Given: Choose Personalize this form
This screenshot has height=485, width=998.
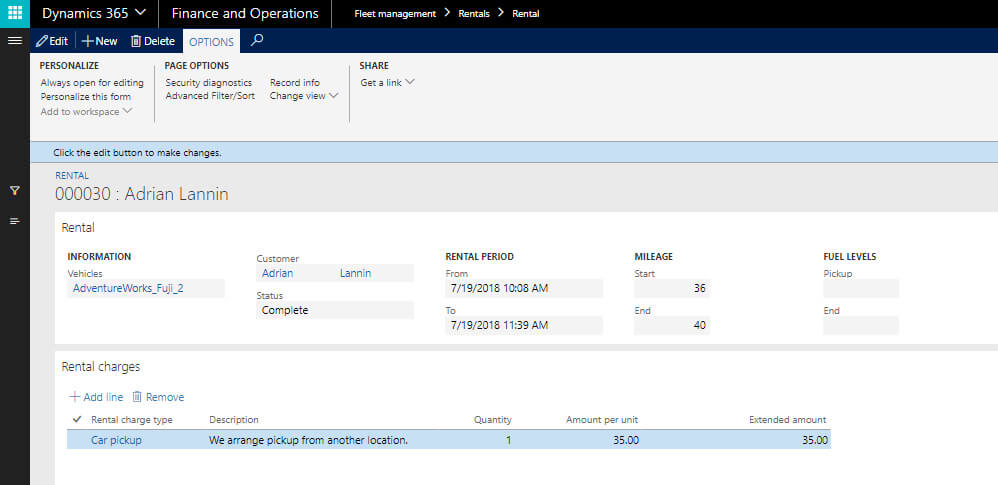Looking at the screenshot, I should pos(86,97).
